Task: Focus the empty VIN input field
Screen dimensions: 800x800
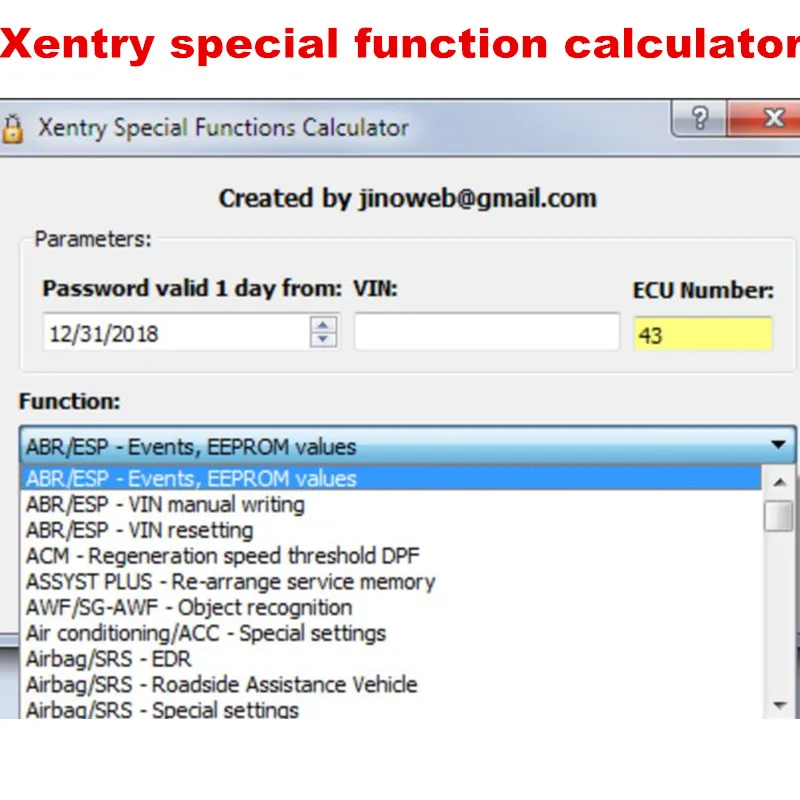Action: click(487, 332)
